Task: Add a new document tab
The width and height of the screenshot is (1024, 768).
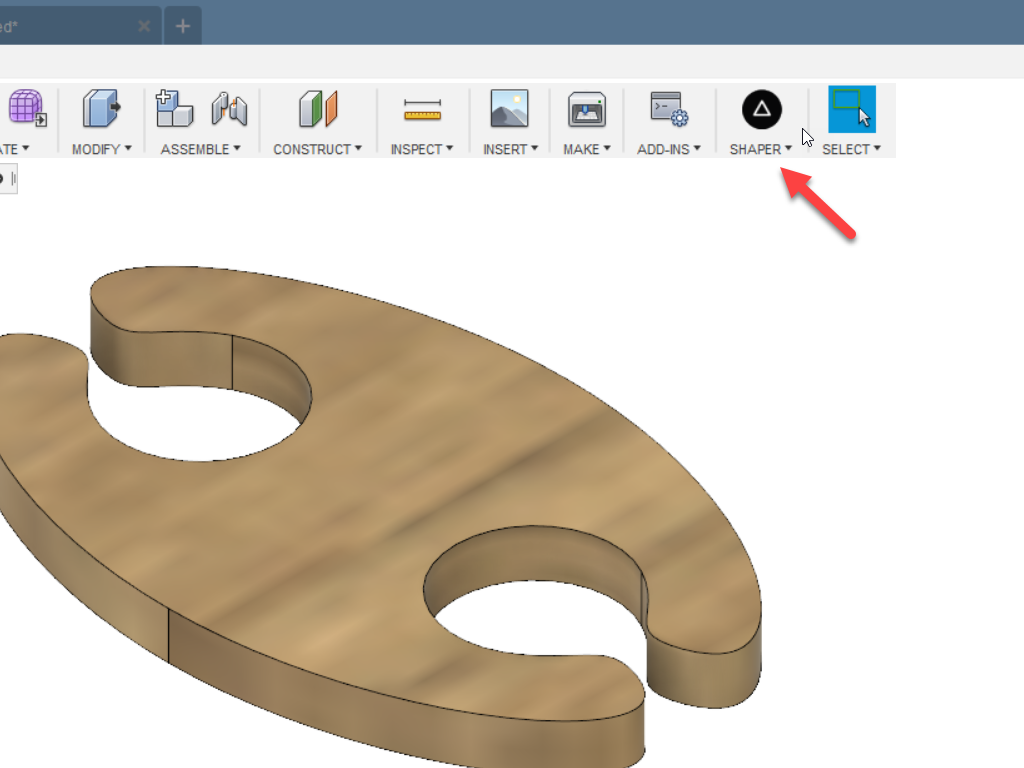Action: coord(183,26)
